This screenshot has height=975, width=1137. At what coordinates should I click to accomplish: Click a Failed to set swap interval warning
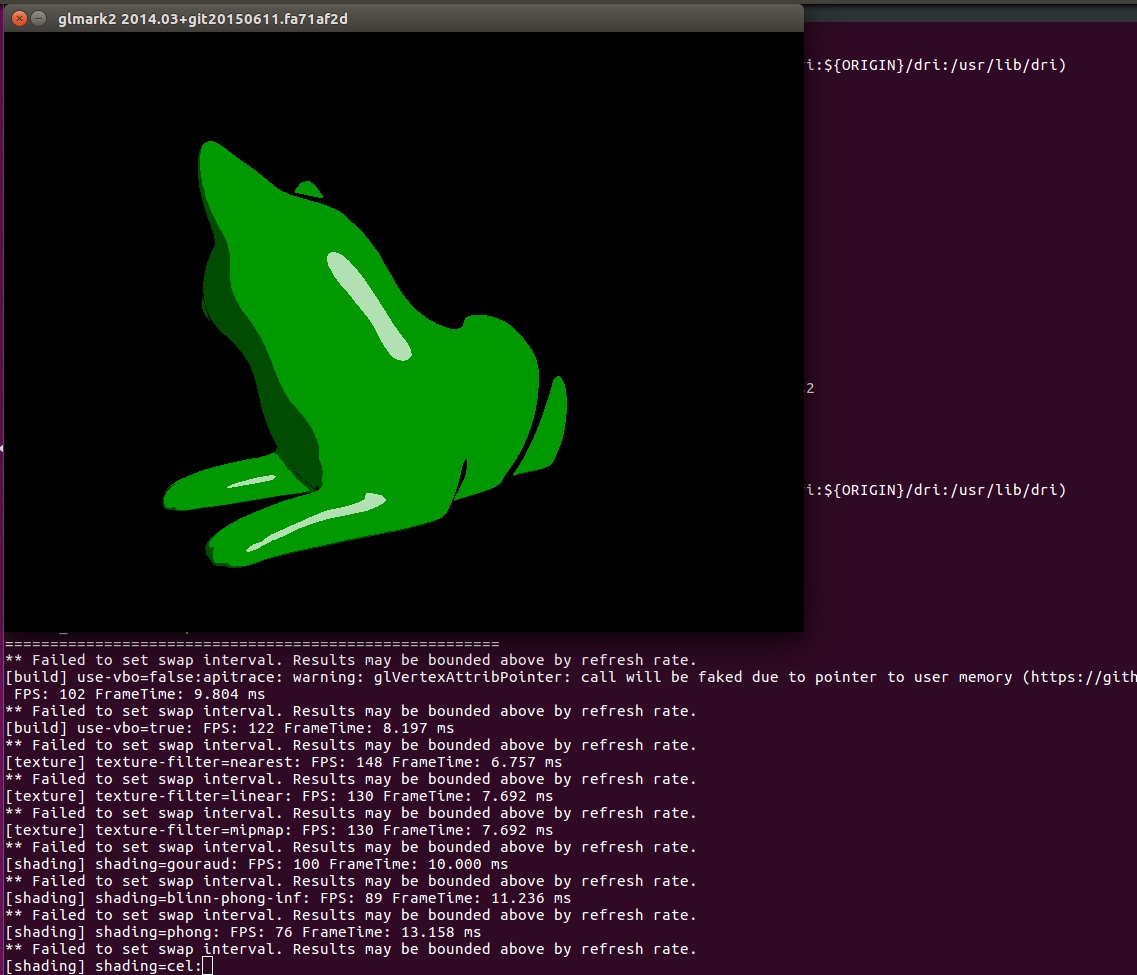tap(350, 660)
